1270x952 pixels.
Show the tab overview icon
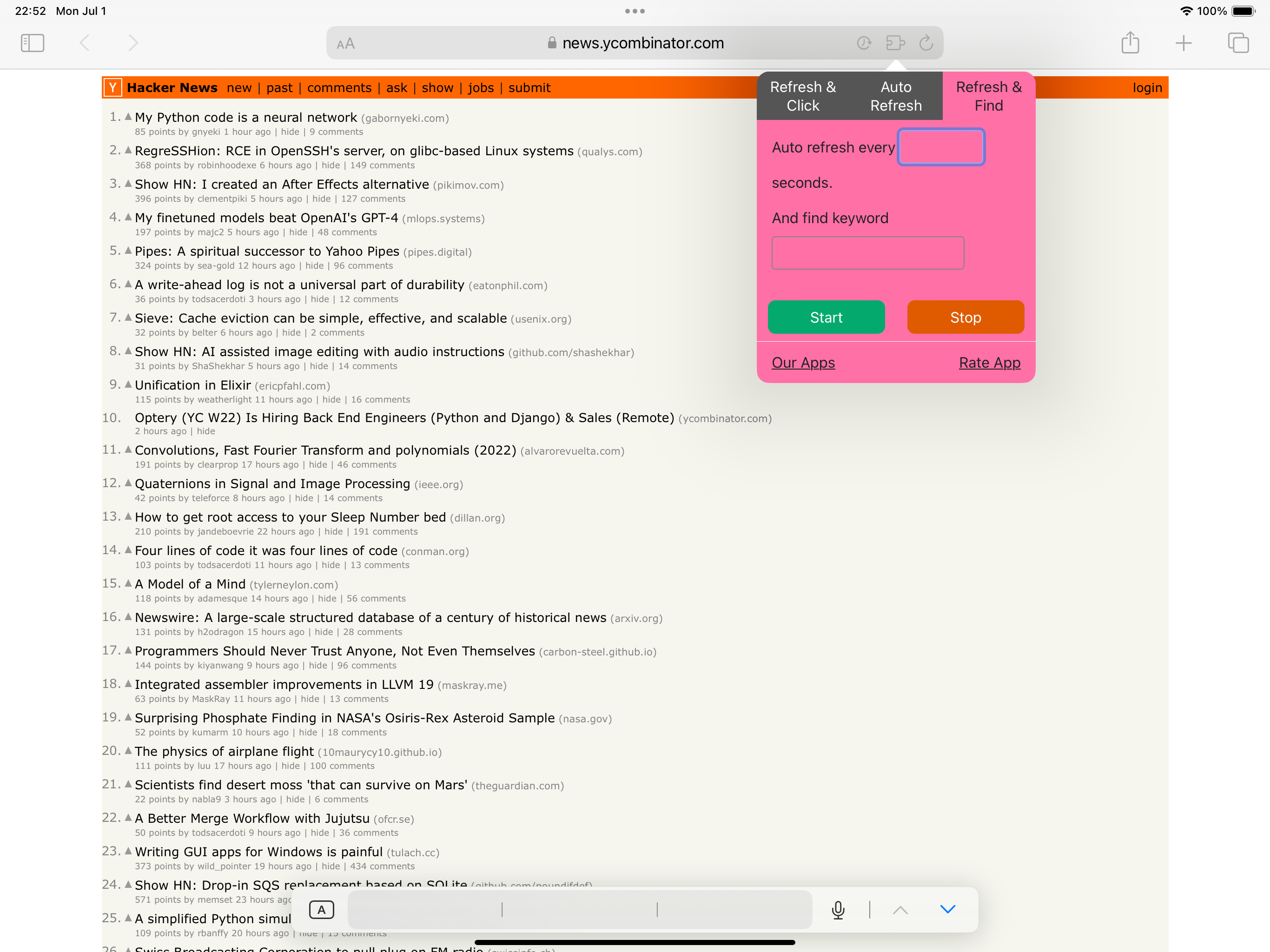pos(1238,43)
